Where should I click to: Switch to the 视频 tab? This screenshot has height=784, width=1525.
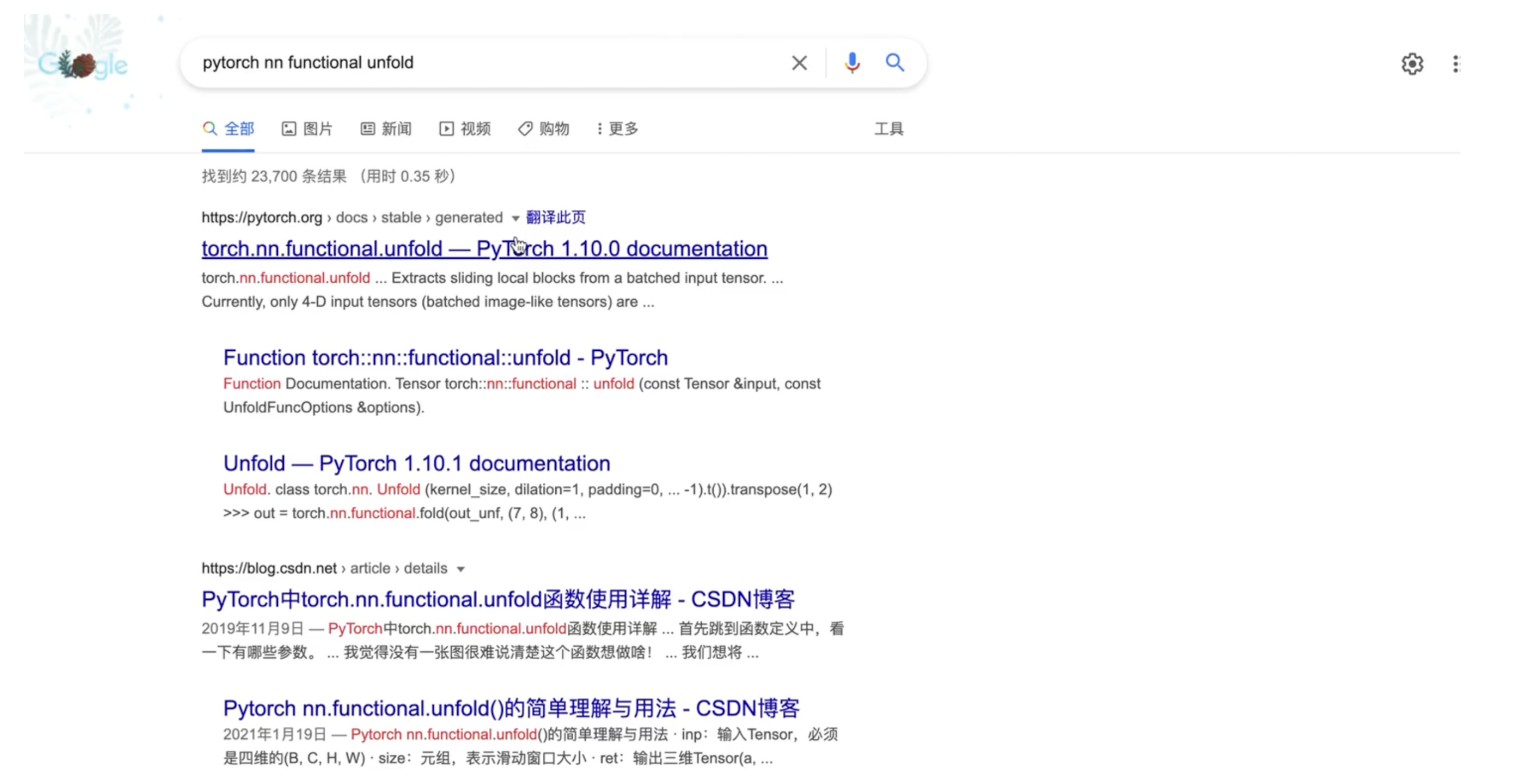(x=465, y=129)
